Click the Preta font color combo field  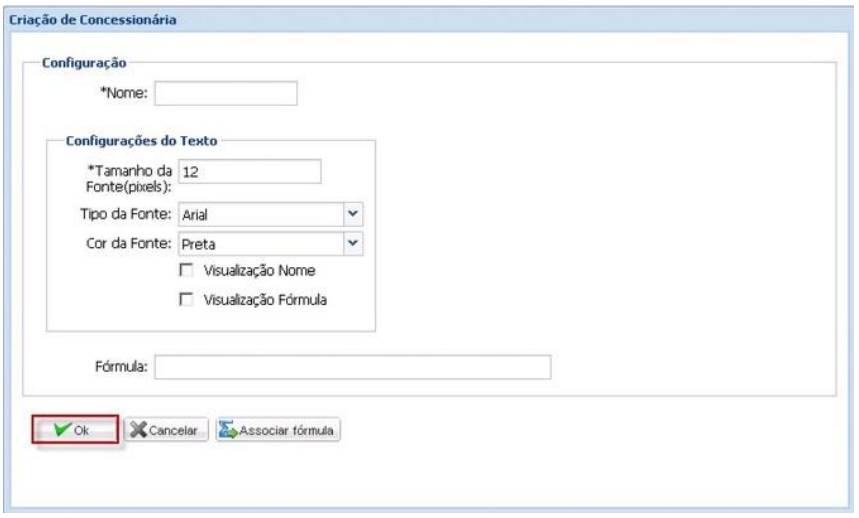click(x=259, y=242)
